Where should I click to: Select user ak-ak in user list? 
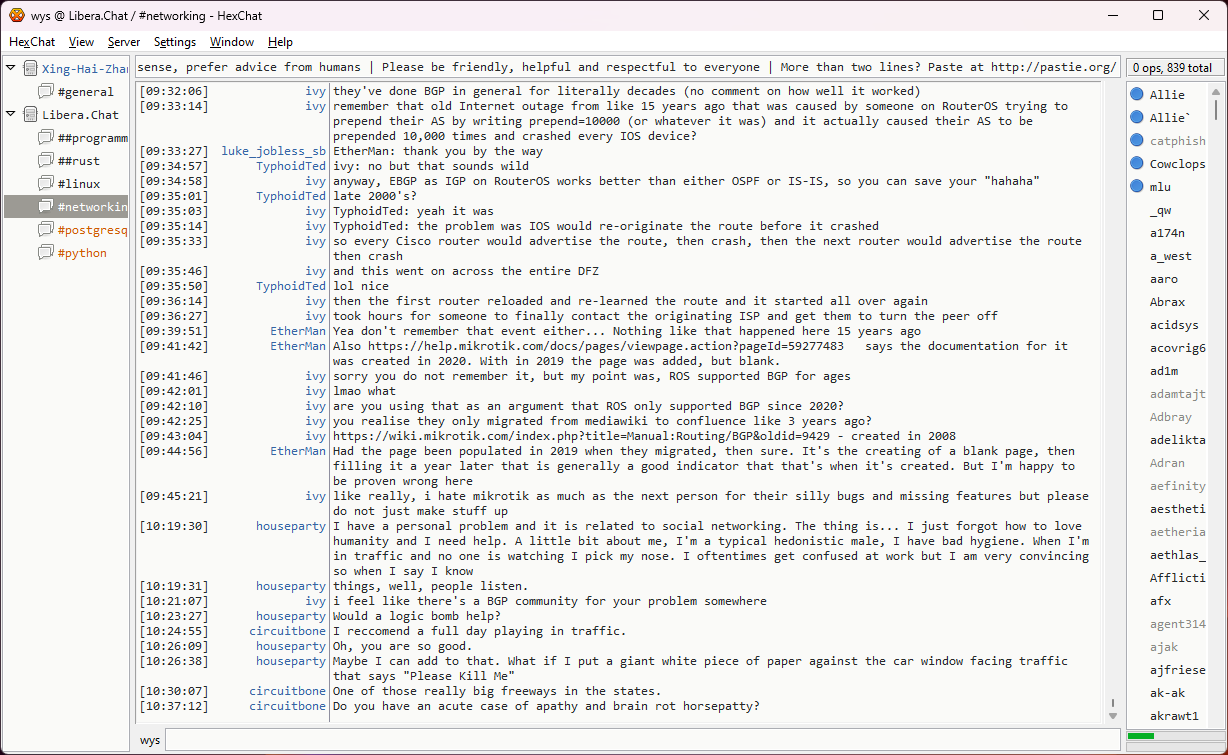point(1167,693)
